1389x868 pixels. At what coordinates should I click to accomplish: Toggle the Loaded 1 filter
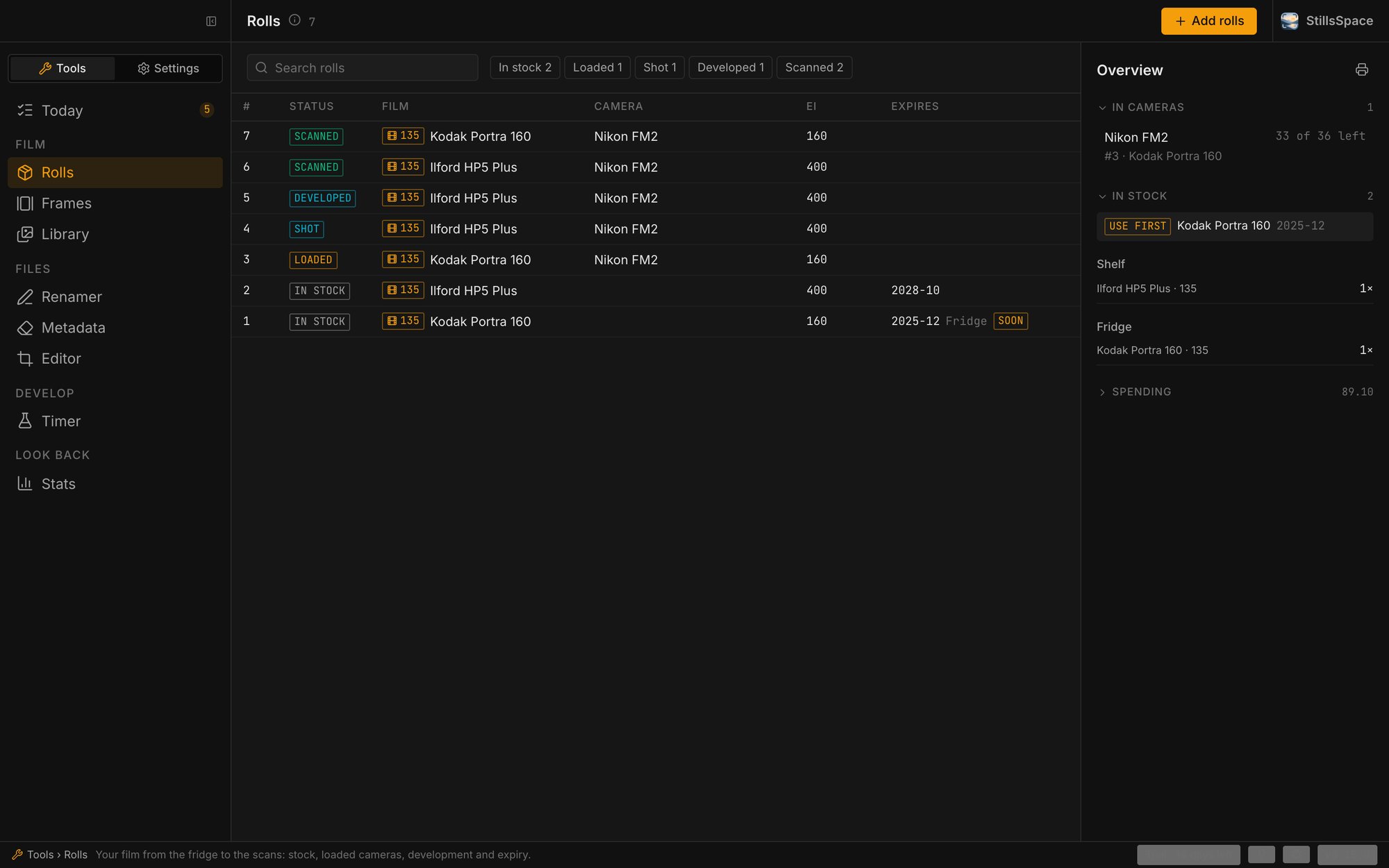597,67
